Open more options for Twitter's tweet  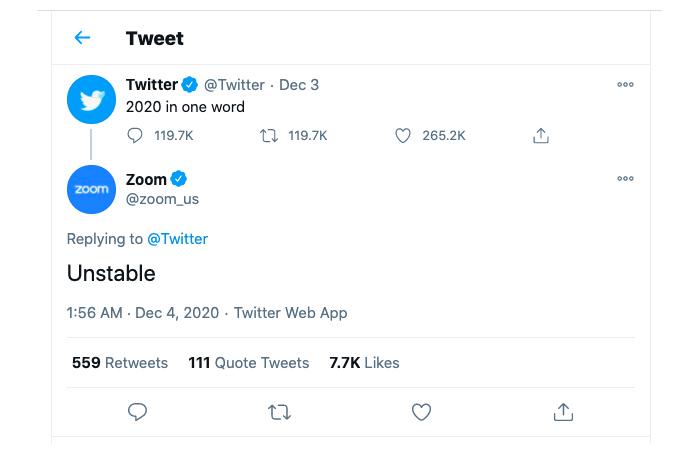tap(625, 84)
